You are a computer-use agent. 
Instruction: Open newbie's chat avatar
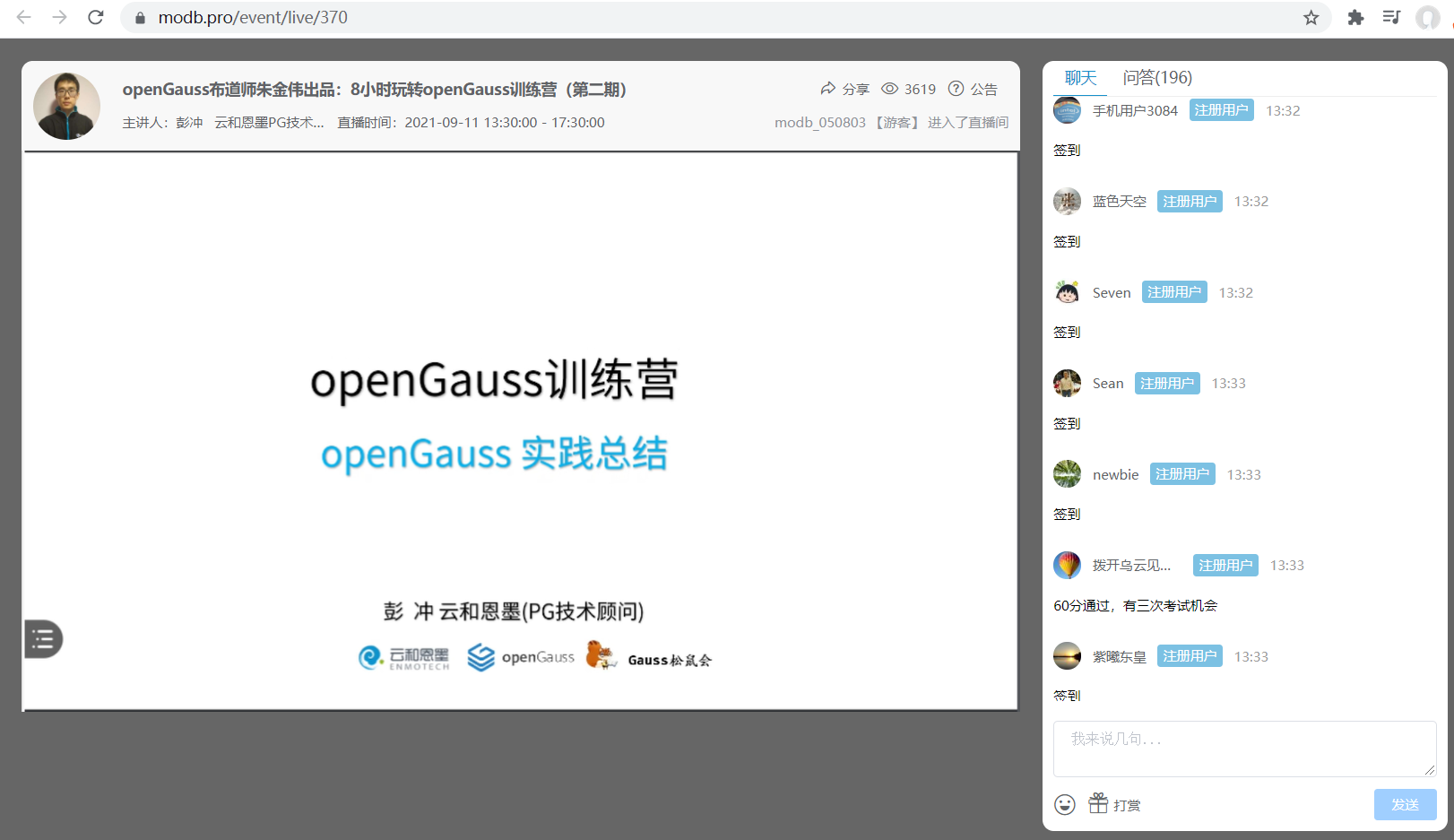click(1067, 474)
